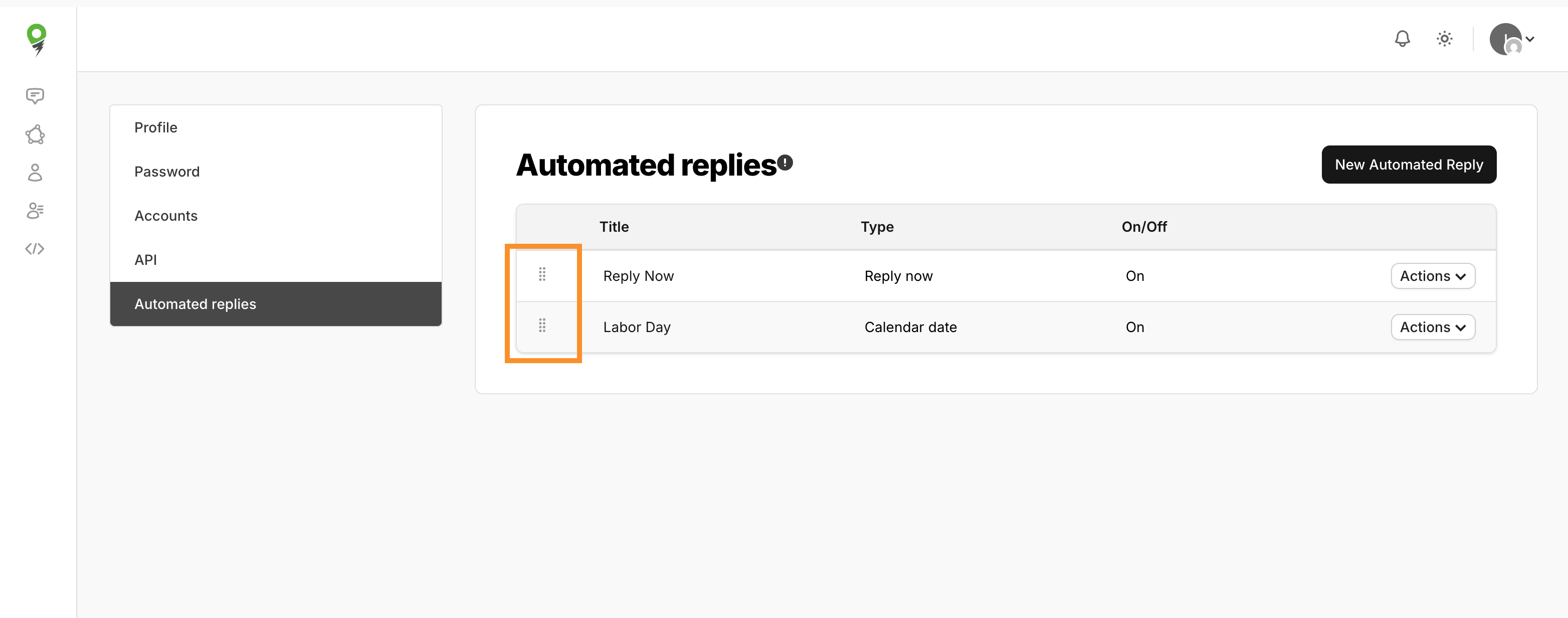Turn off the Reply Now automated reply
The width and height of the screenshot is (1568, 618).
1134,275
